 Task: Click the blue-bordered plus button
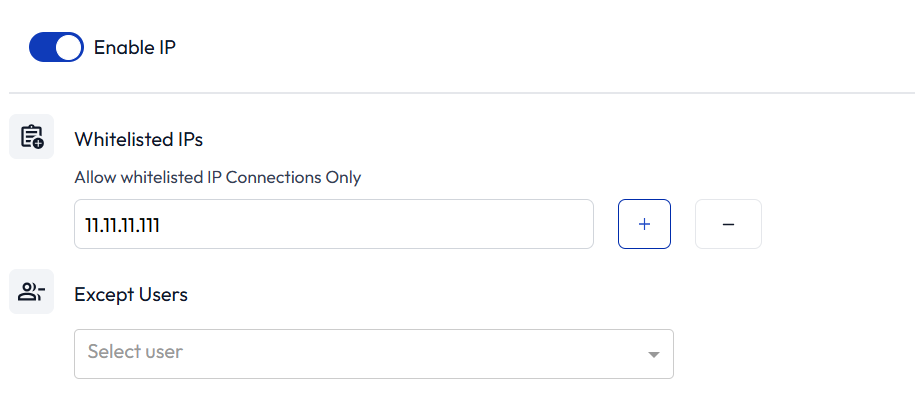point(644,224)
